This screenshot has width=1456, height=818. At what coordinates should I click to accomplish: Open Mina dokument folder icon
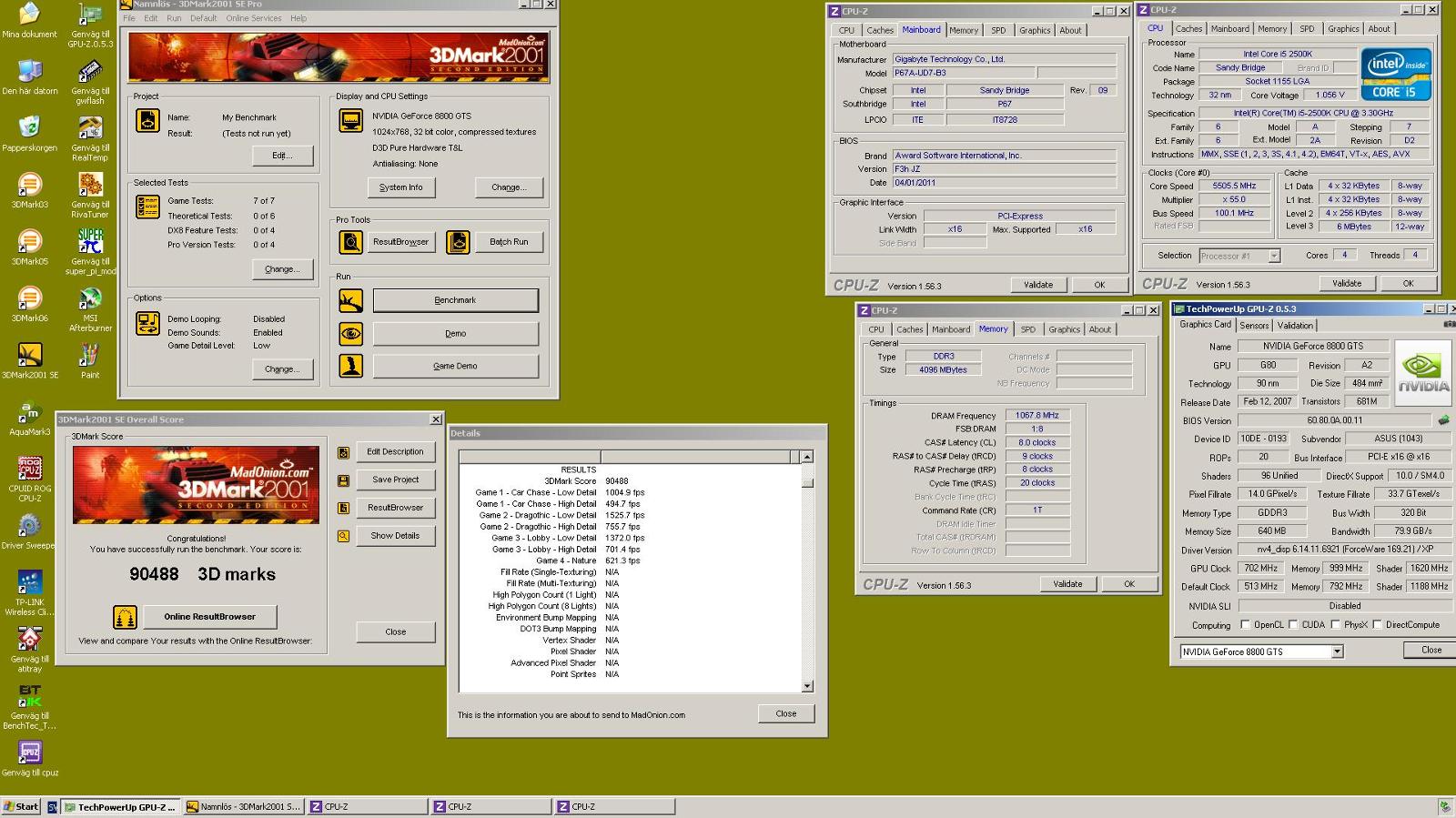30,20
